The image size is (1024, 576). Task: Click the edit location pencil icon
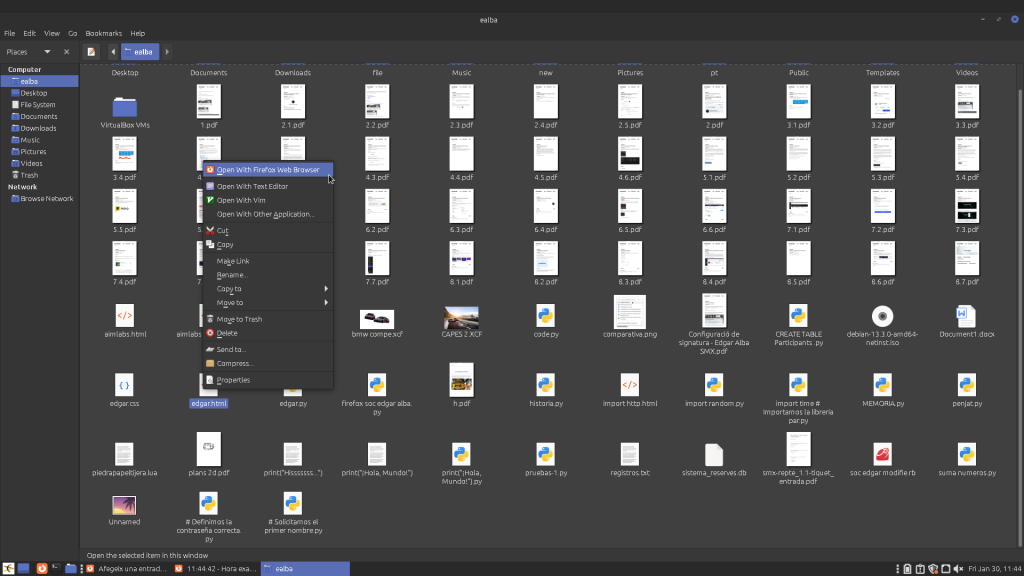coord(91,51)
